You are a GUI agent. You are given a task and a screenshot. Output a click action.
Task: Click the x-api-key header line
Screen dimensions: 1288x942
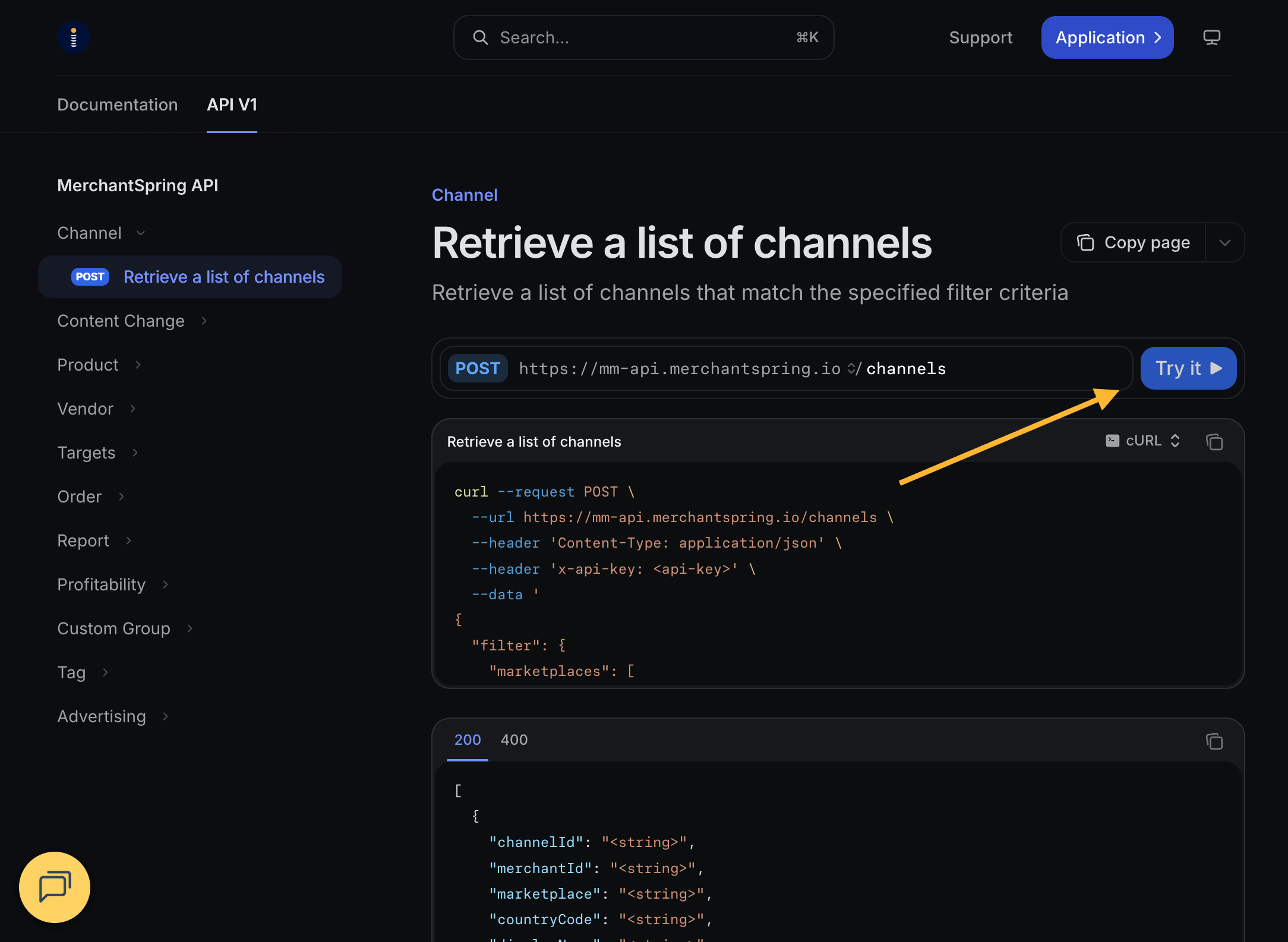pyautogui.click(x=614, y=569)
